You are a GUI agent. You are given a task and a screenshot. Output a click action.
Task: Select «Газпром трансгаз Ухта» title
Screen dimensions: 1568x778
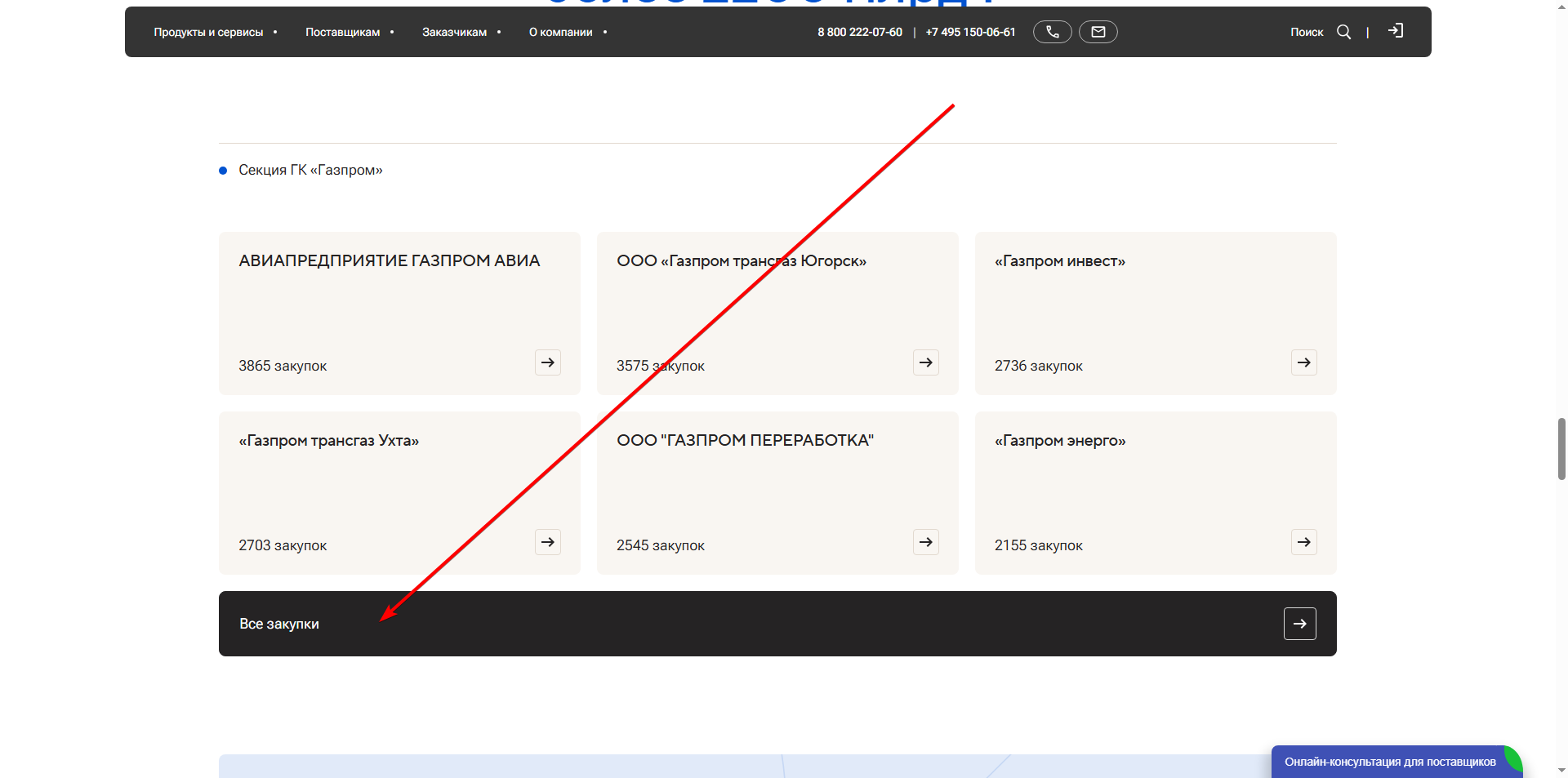pos(329,440)
